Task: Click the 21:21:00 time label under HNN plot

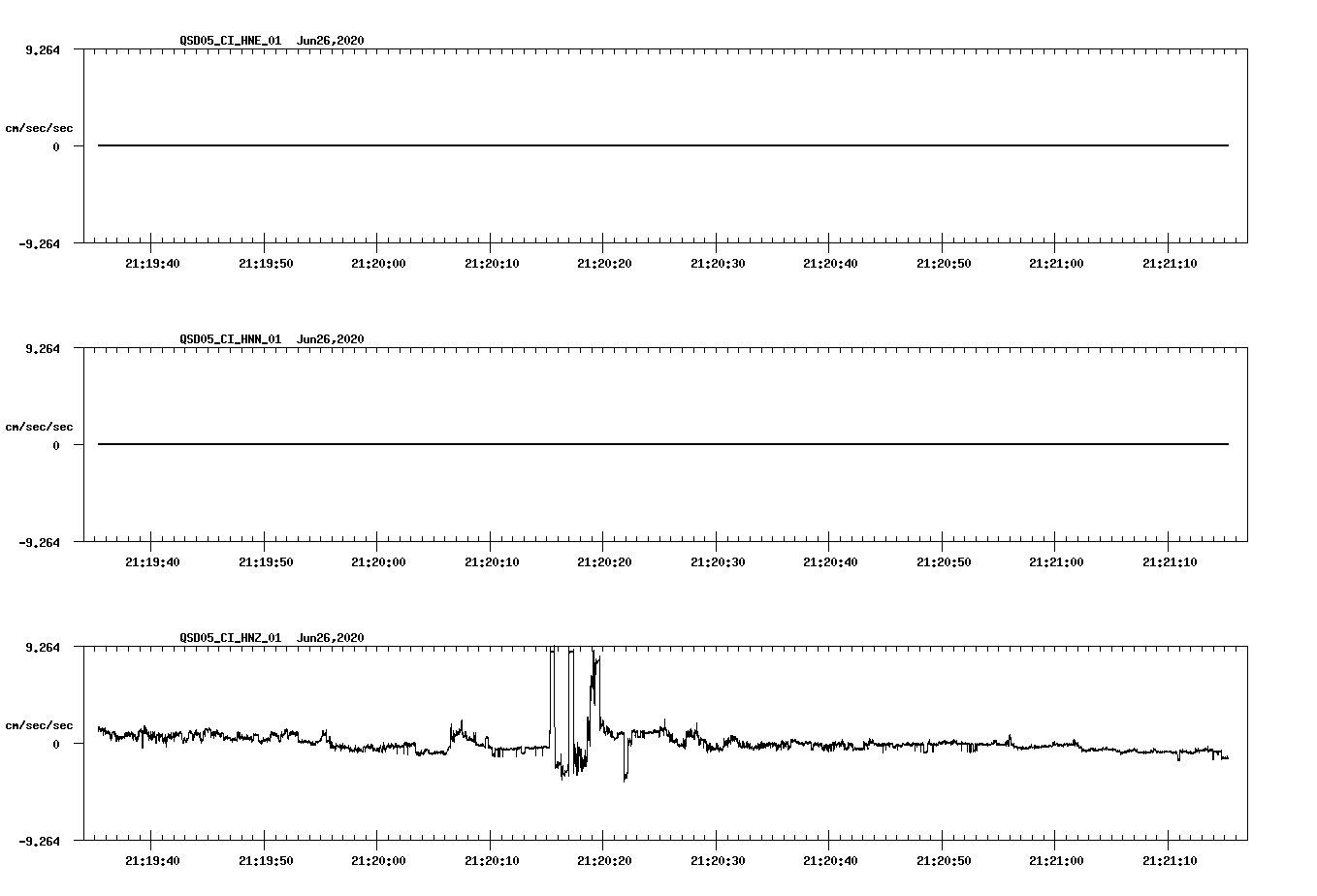Action: coord(1056,562)
